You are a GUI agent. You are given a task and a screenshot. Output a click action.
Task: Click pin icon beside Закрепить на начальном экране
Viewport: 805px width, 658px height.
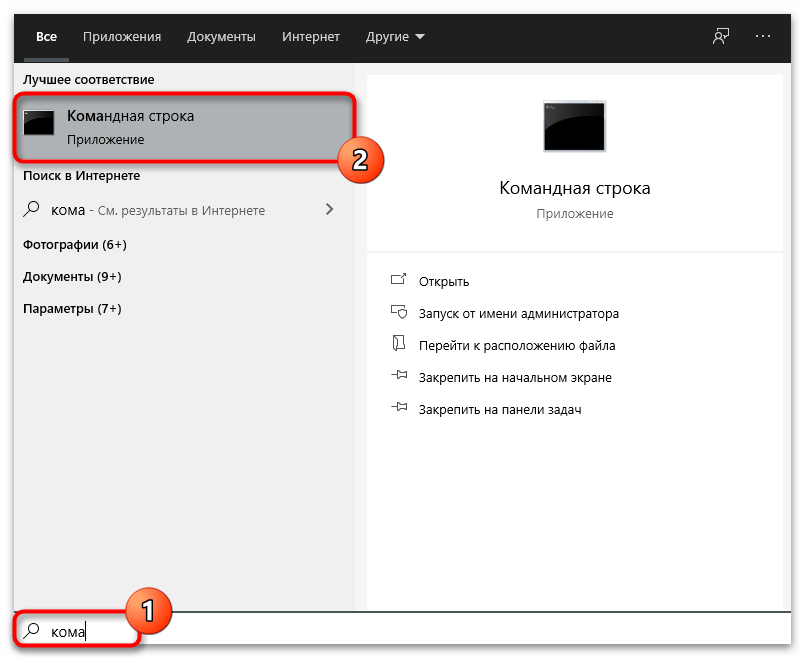pyautogui.click(x=399, y=377)
